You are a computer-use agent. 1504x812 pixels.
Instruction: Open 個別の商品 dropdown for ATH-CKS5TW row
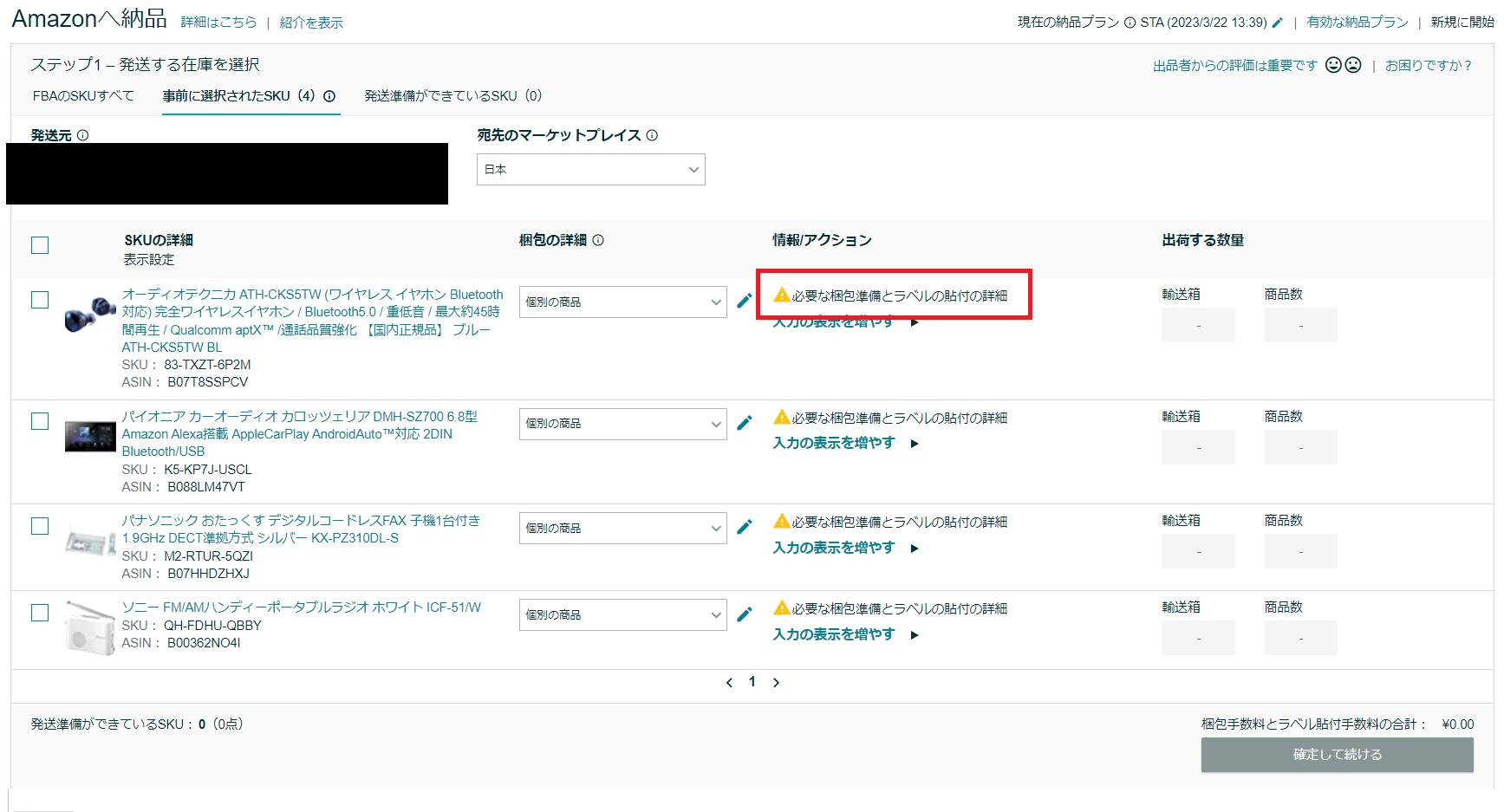(x=622, y=302)
